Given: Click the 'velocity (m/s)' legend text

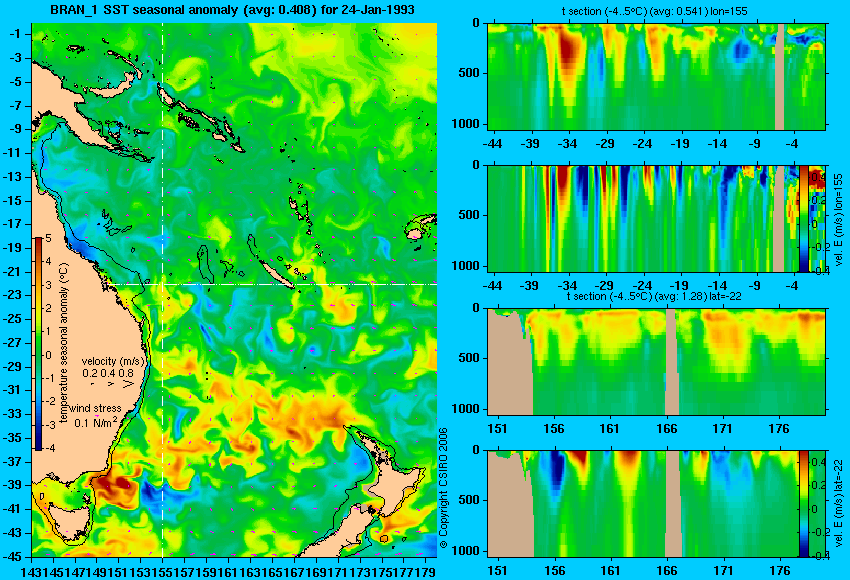Looking at the screenshot, I should point(113,361).
